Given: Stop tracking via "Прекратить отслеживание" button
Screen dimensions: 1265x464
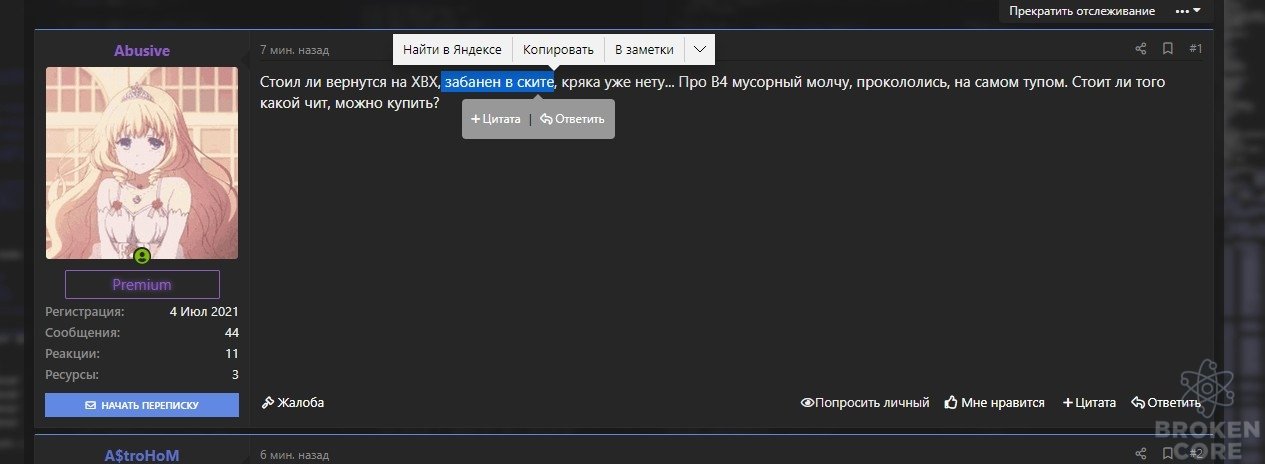Looking at the screenshot, I should [1081, 11].
